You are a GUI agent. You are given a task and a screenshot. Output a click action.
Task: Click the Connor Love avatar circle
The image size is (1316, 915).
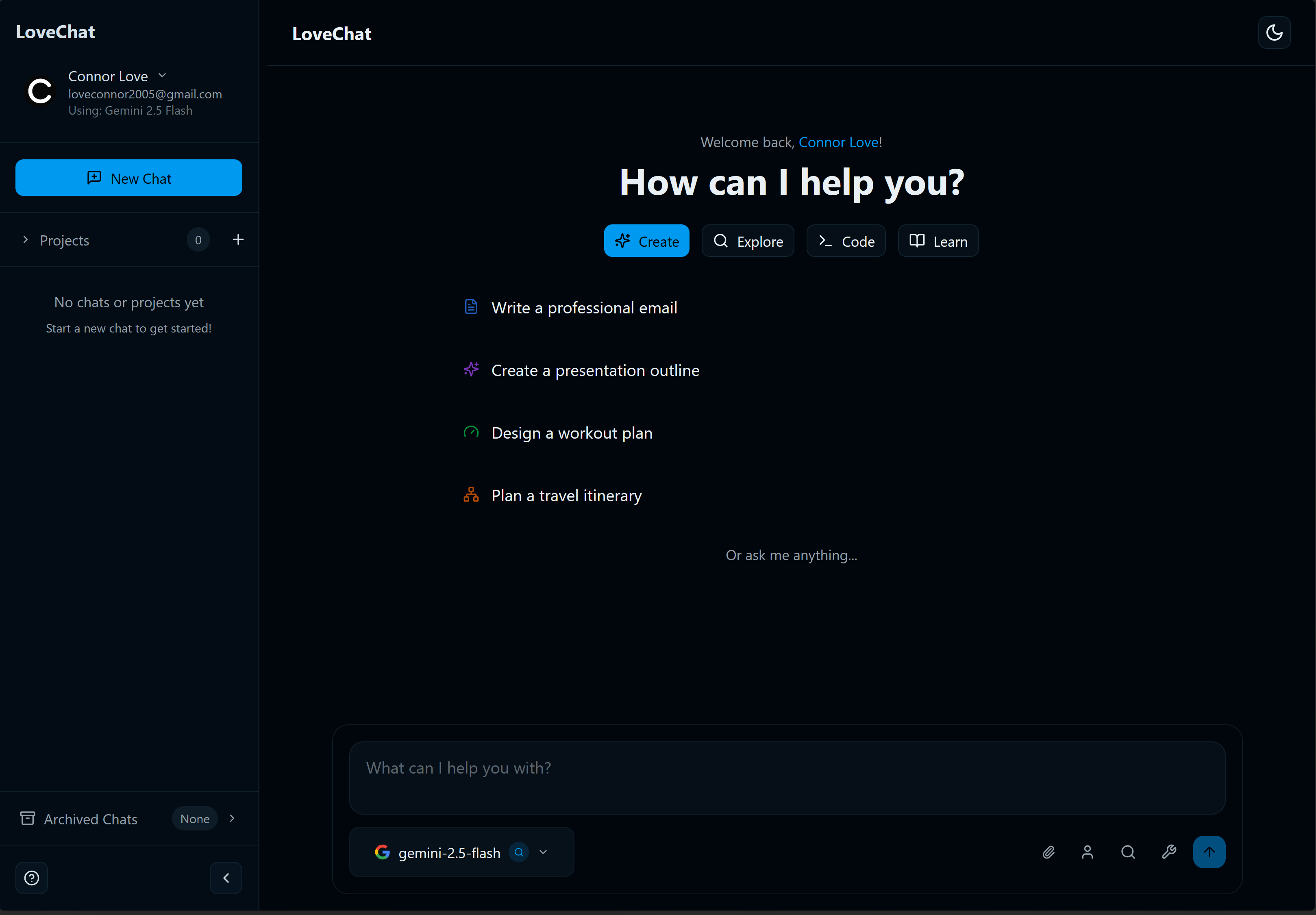point(40,92)
